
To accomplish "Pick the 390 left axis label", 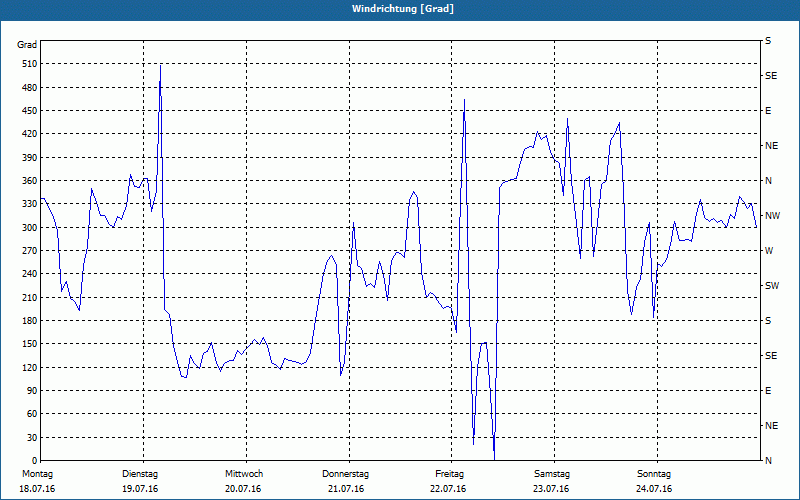I will (x=30, y=158).
